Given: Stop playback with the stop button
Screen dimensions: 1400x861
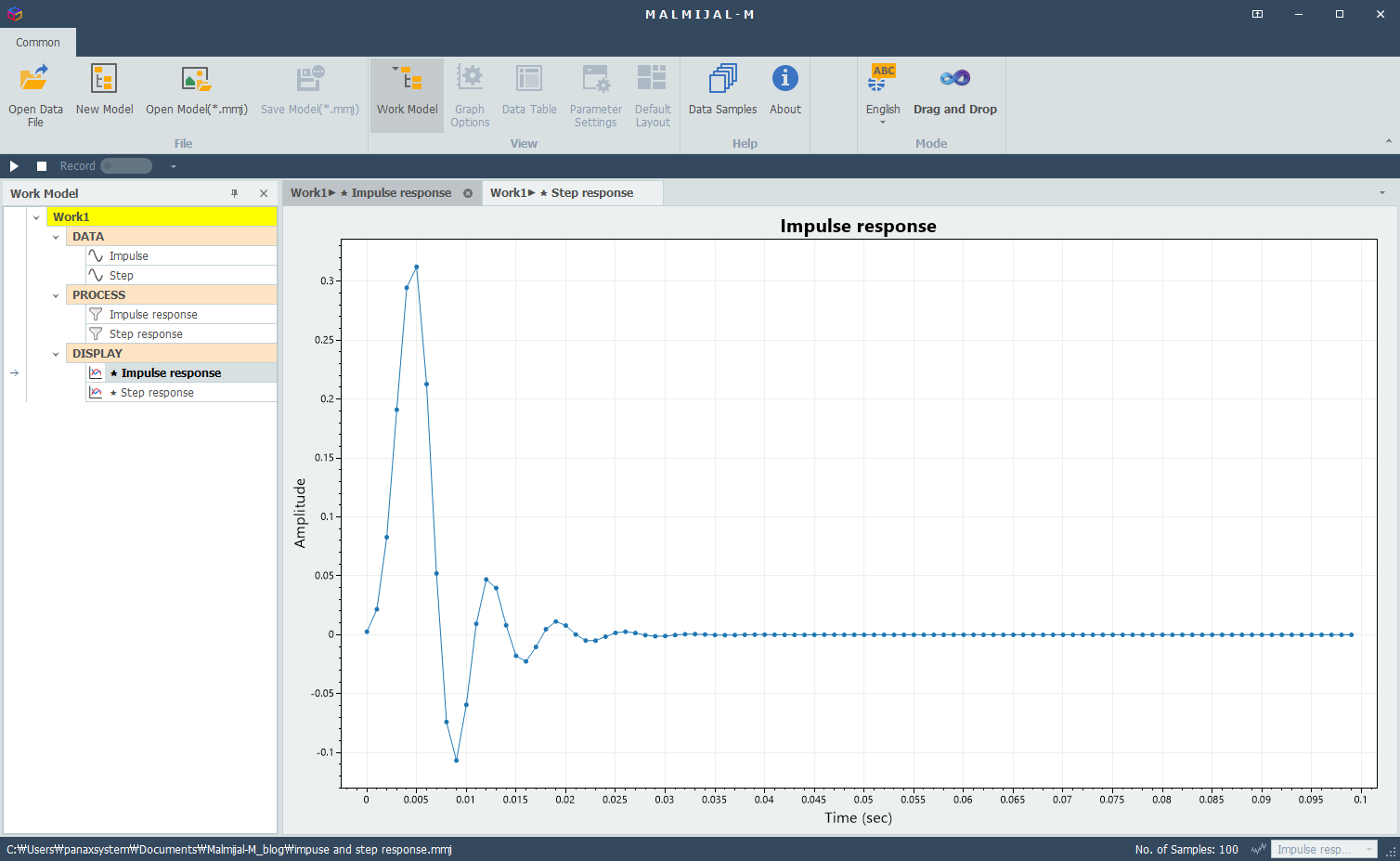Looking at the screenshot, I should click(x=42, y=166).
